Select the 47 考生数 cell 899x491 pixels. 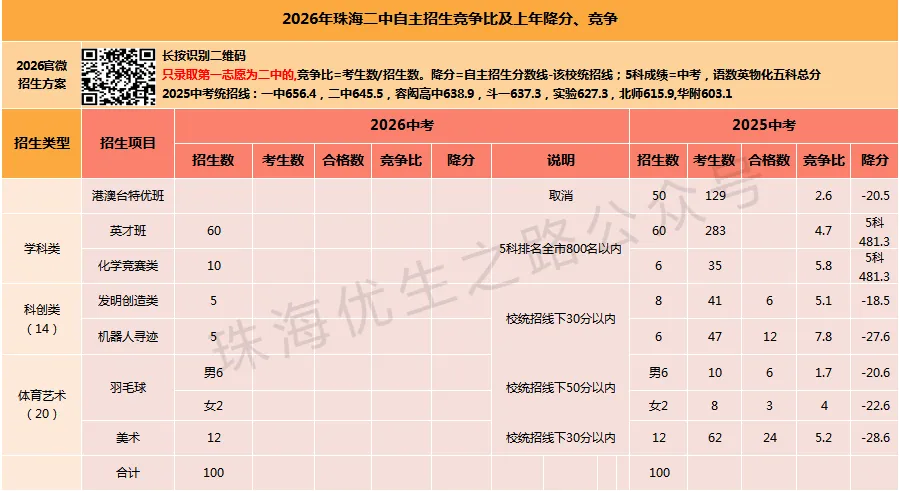coord(715,336)
